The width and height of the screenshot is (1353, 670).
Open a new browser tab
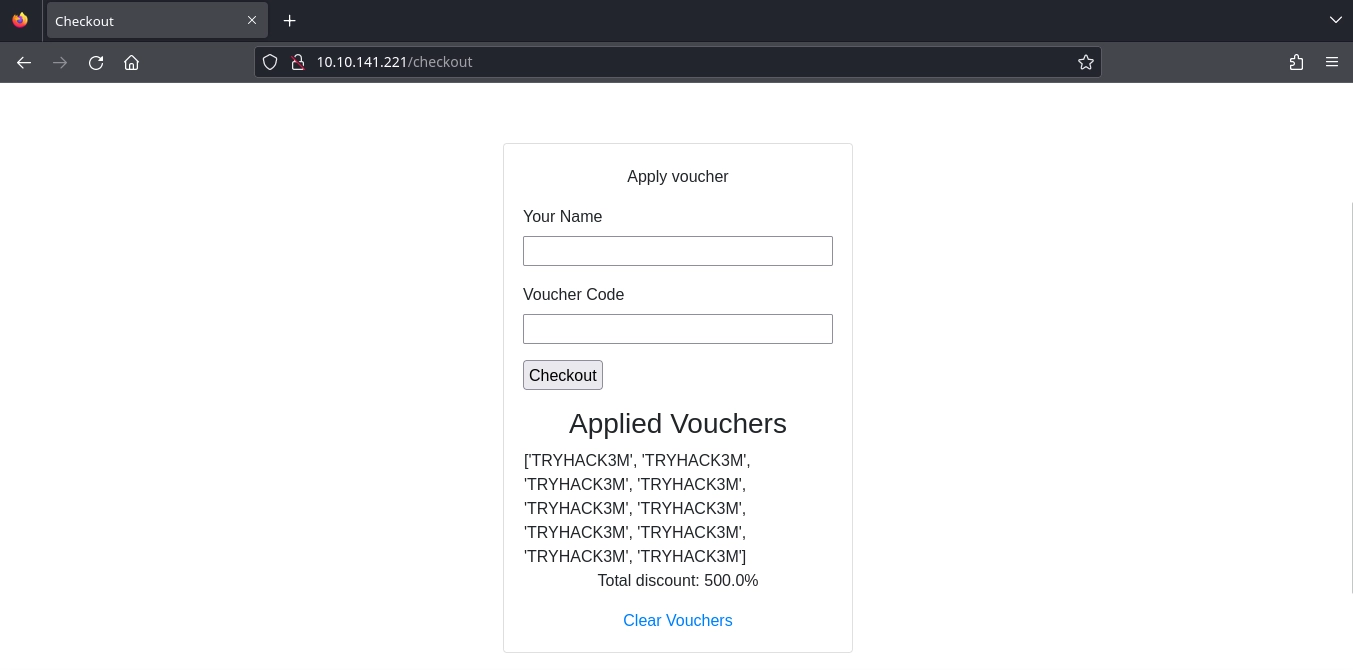[x=290, y=20]
